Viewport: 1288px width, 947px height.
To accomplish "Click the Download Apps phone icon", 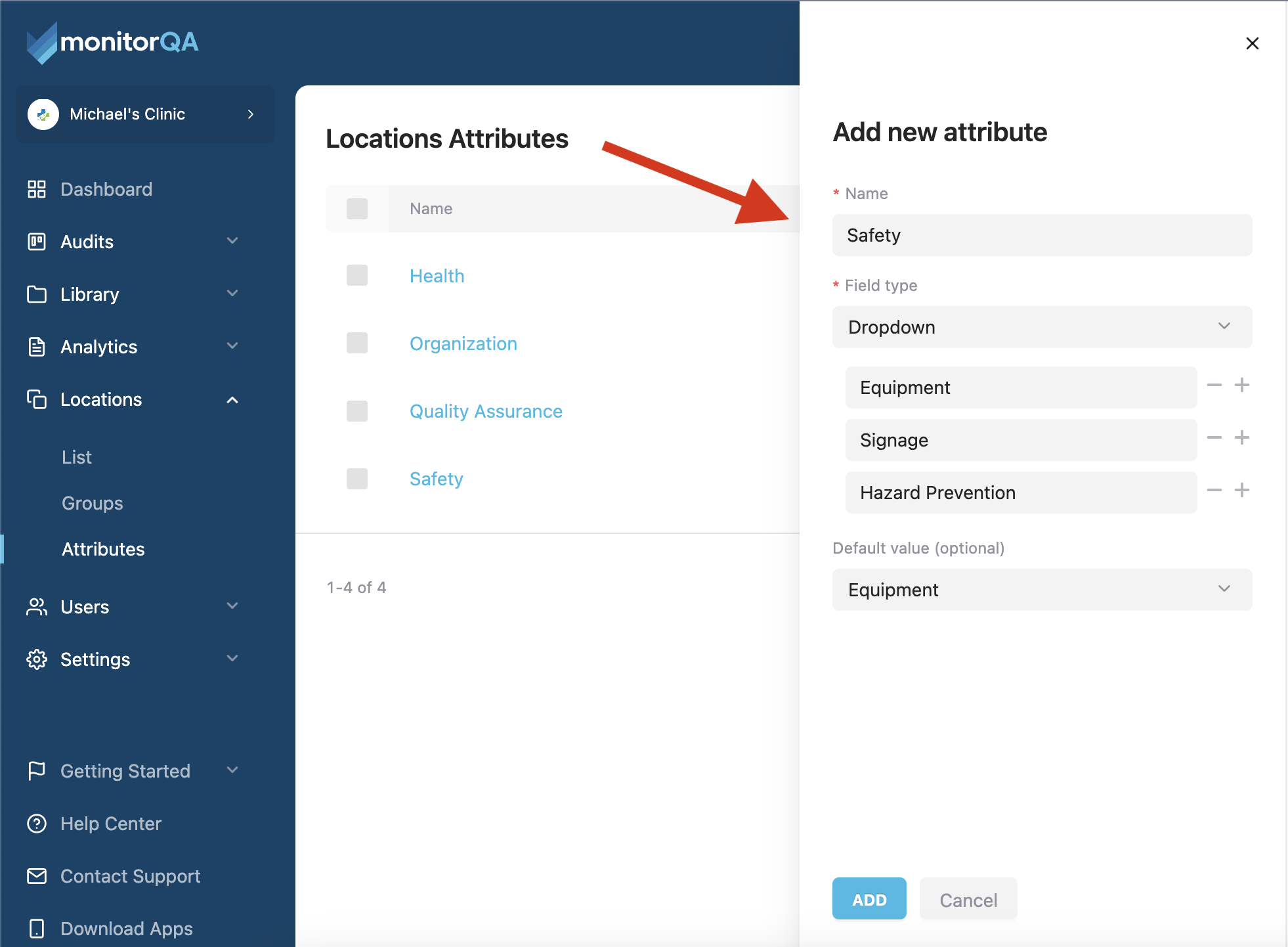I will pos(37,929).
